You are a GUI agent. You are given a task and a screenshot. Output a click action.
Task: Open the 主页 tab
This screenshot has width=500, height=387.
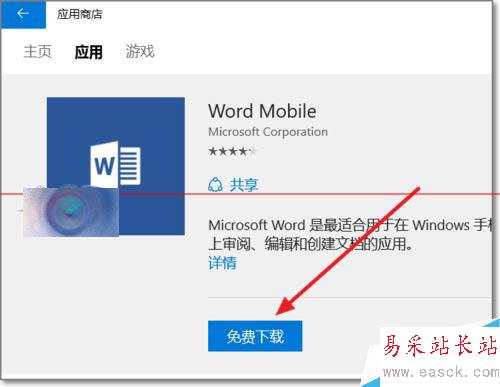coord(37,52)
